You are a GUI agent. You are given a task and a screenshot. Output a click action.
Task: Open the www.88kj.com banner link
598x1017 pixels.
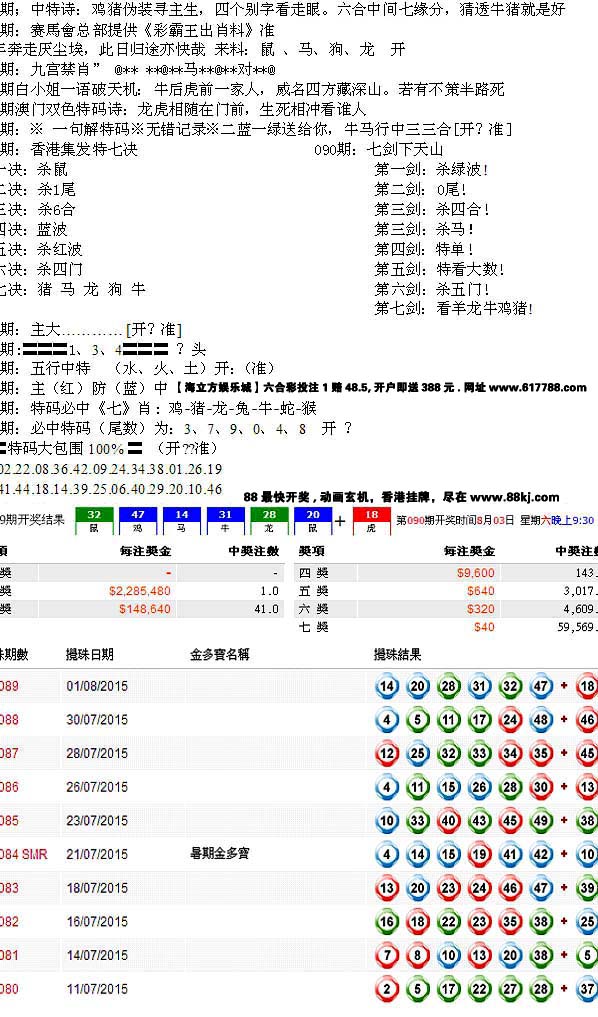point(514,497)
